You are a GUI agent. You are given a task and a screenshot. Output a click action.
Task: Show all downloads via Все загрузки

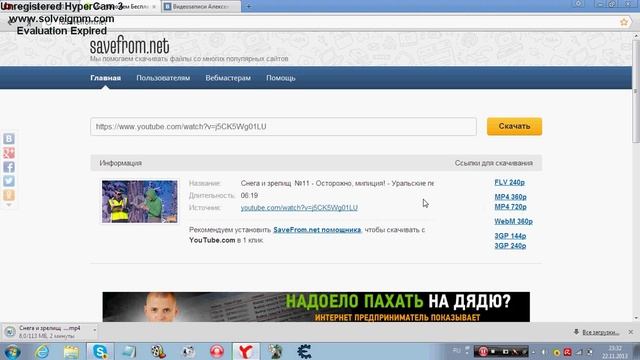tap(600, 332)
